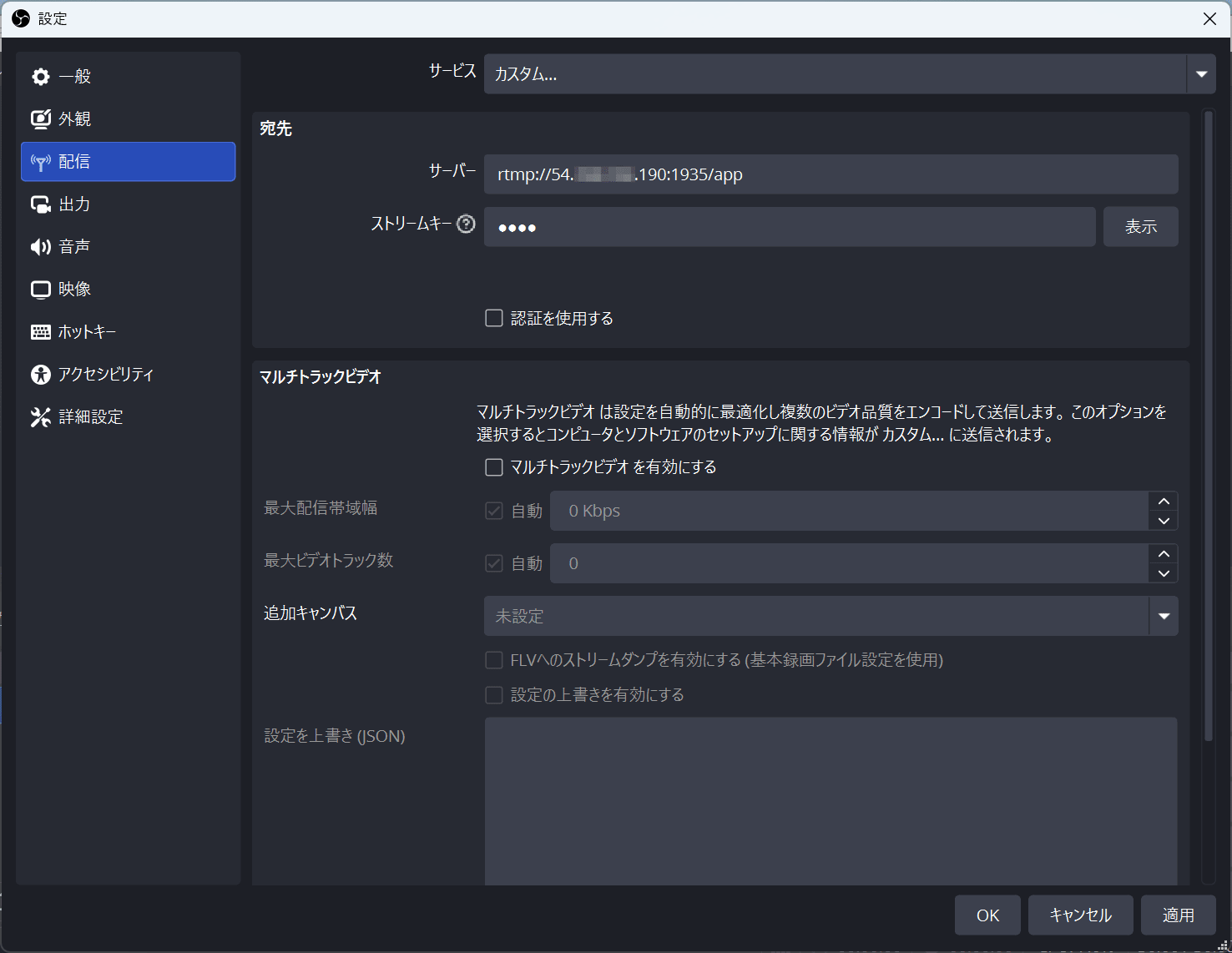The image size is (1232, 953).
Task: Click the 詳細設定 tools icon in the sidebar
Action: (x=41, y=417)
